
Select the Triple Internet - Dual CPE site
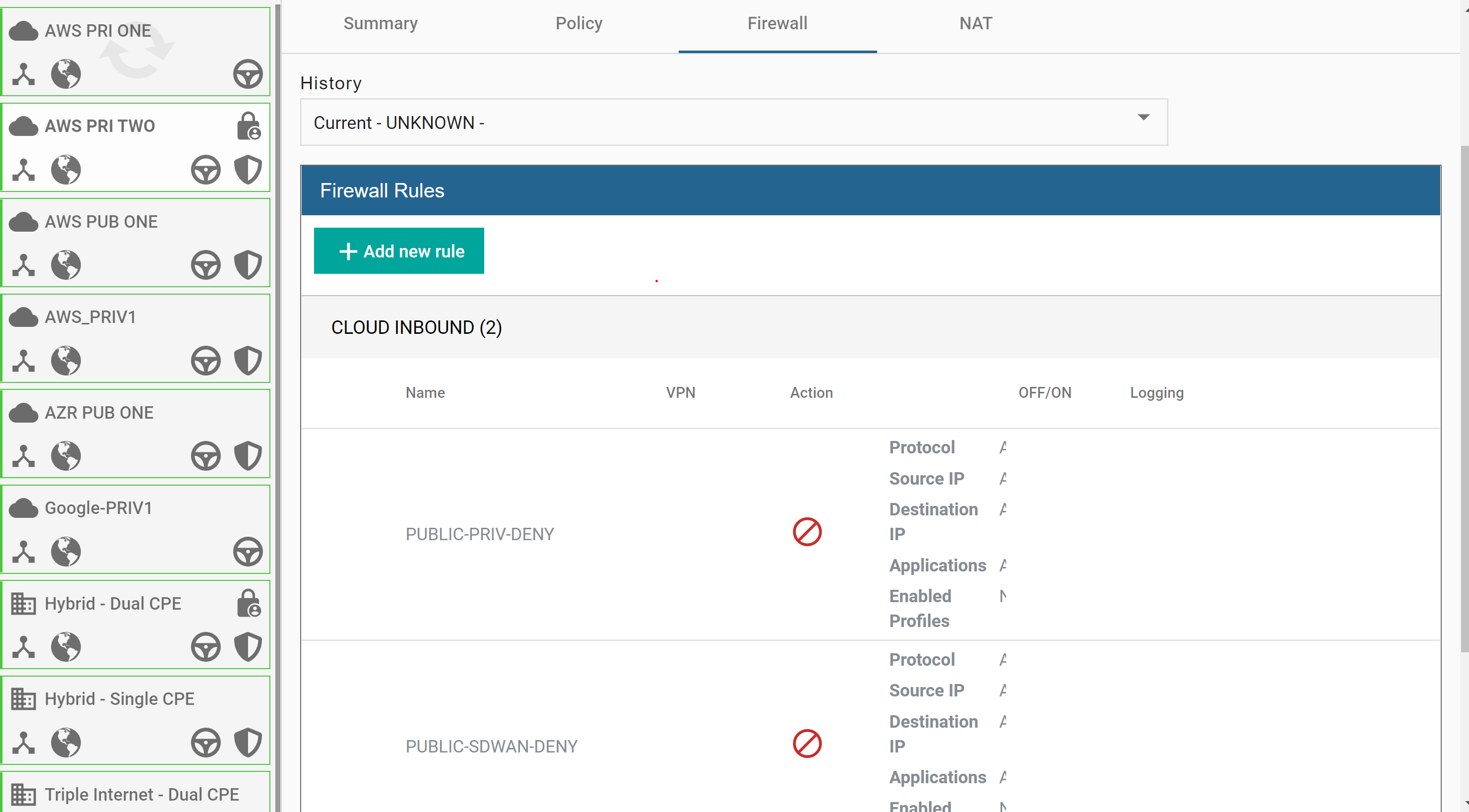pyautogui.click(x=136, y=792)
